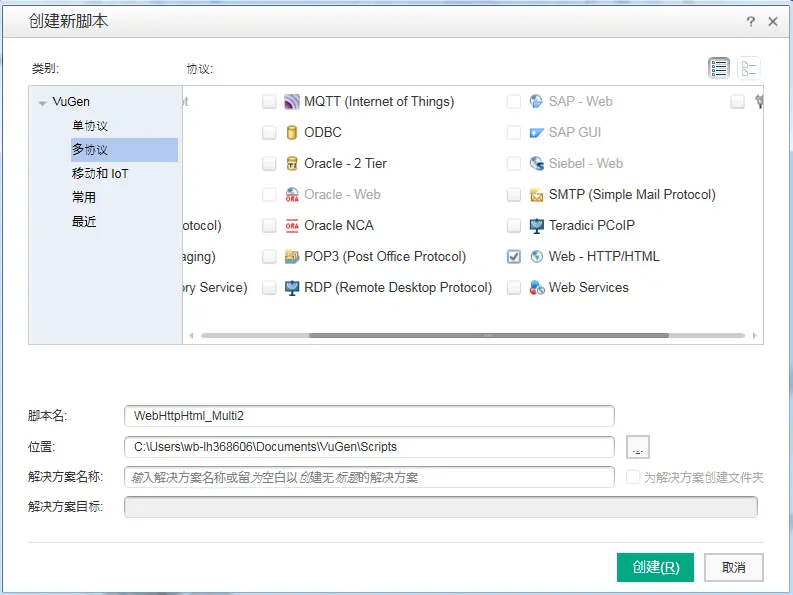Click the ODBC database icon
Image resolution: width=793 pixels, height=595 pixels.
292,133
